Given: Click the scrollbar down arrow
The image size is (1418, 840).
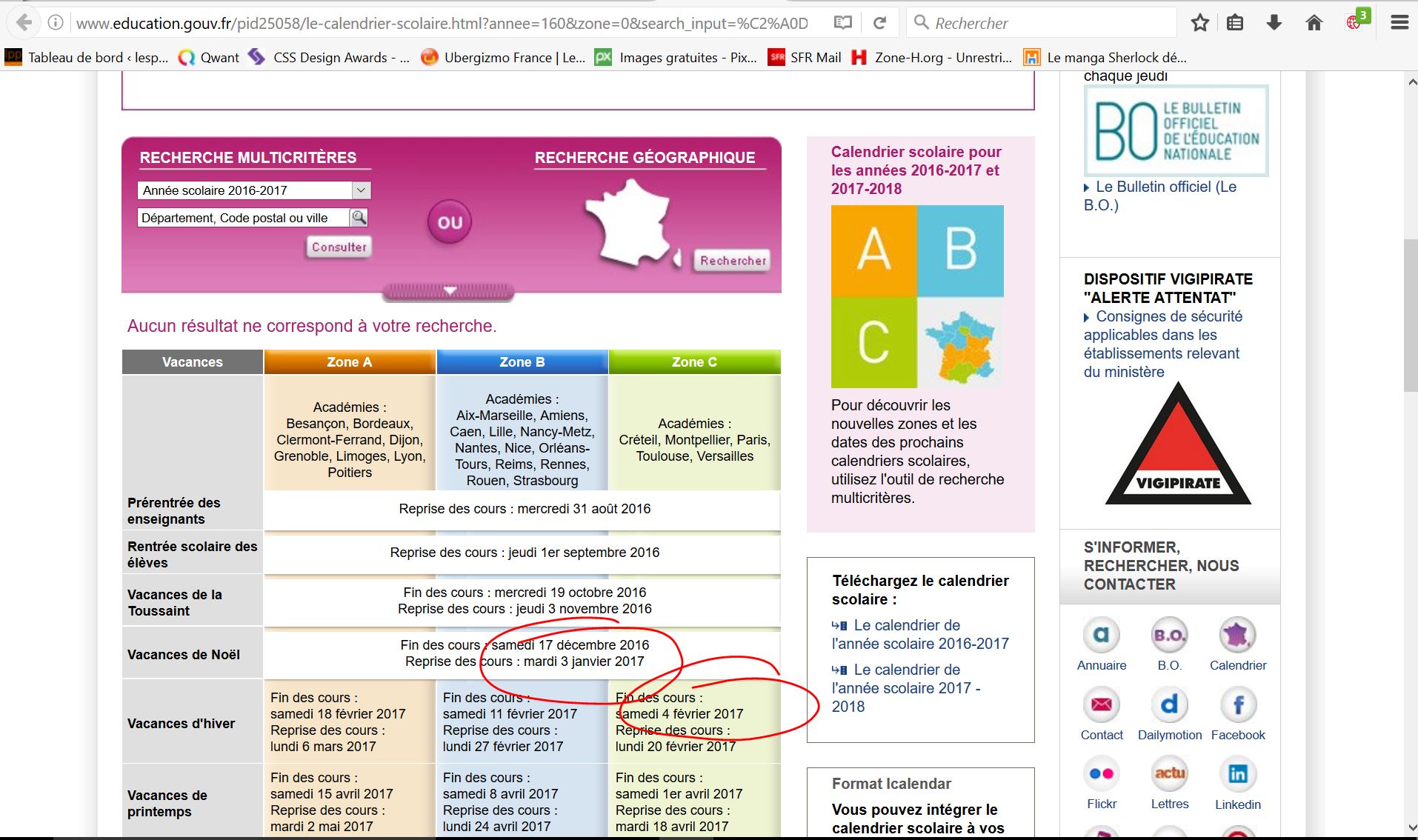Looking at the screenshot, I should point(1411,827).
